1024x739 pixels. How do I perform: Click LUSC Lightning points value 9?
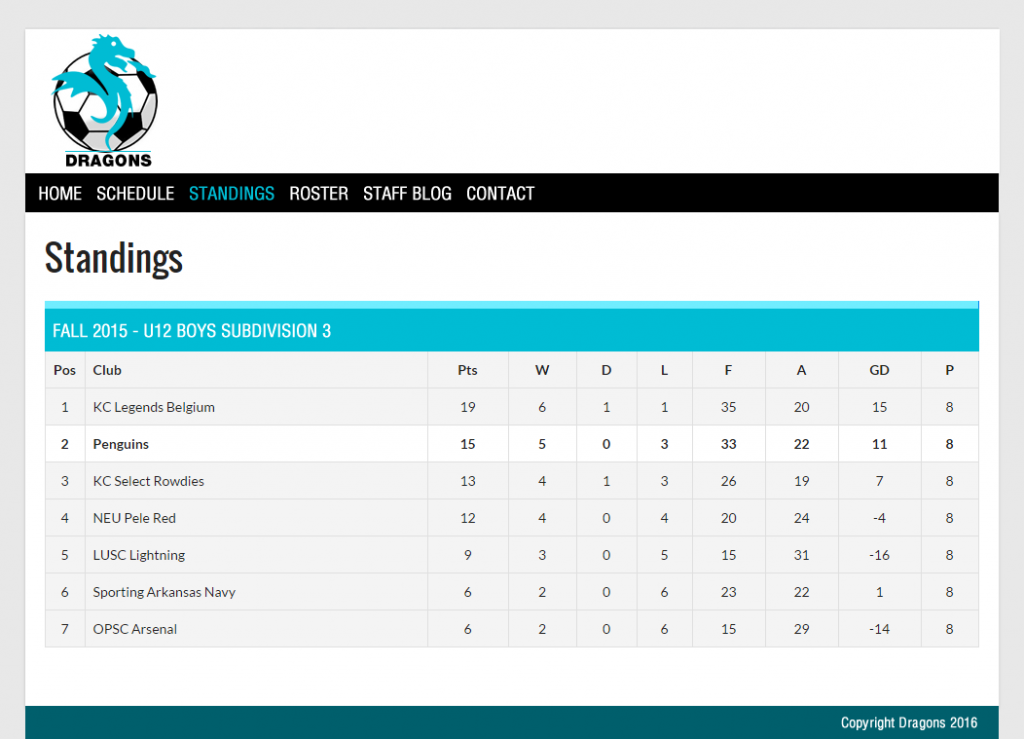468,556
